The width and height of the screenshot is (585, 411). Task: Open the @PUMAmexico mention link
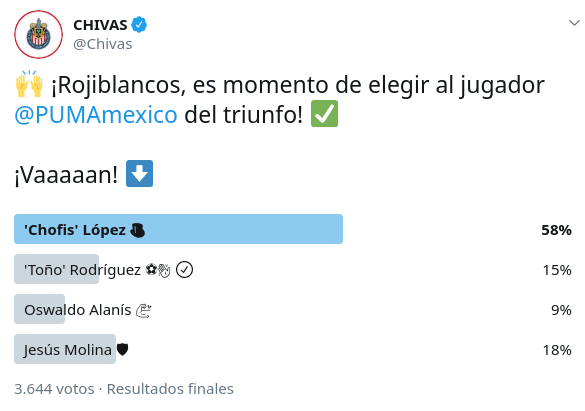coord(96,114)
